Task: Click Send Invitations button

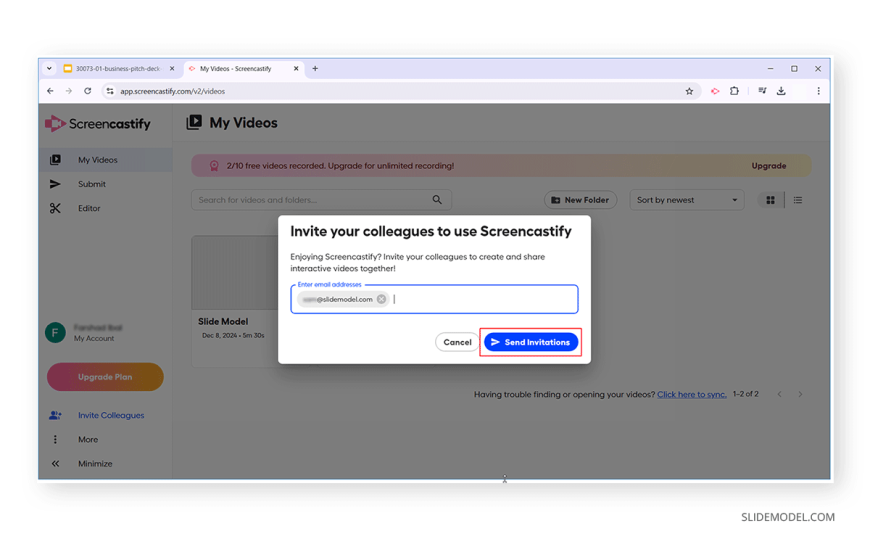Action: [530, 342]
